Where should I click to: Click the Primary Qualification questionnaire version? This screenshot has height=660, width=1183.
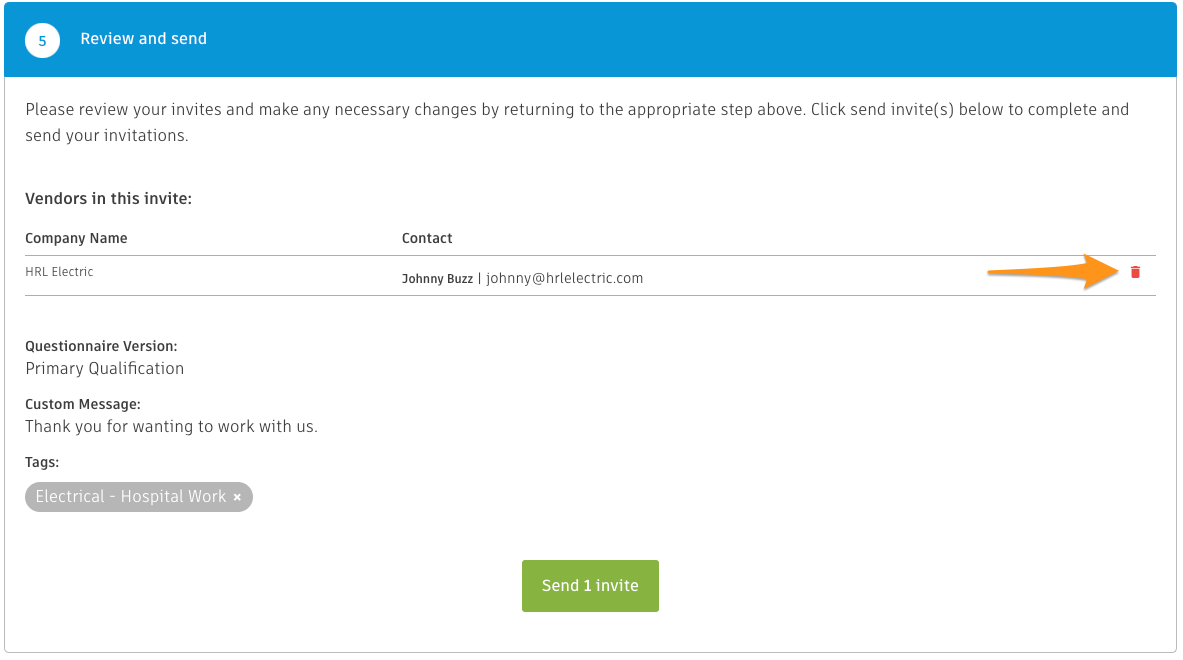104,368
